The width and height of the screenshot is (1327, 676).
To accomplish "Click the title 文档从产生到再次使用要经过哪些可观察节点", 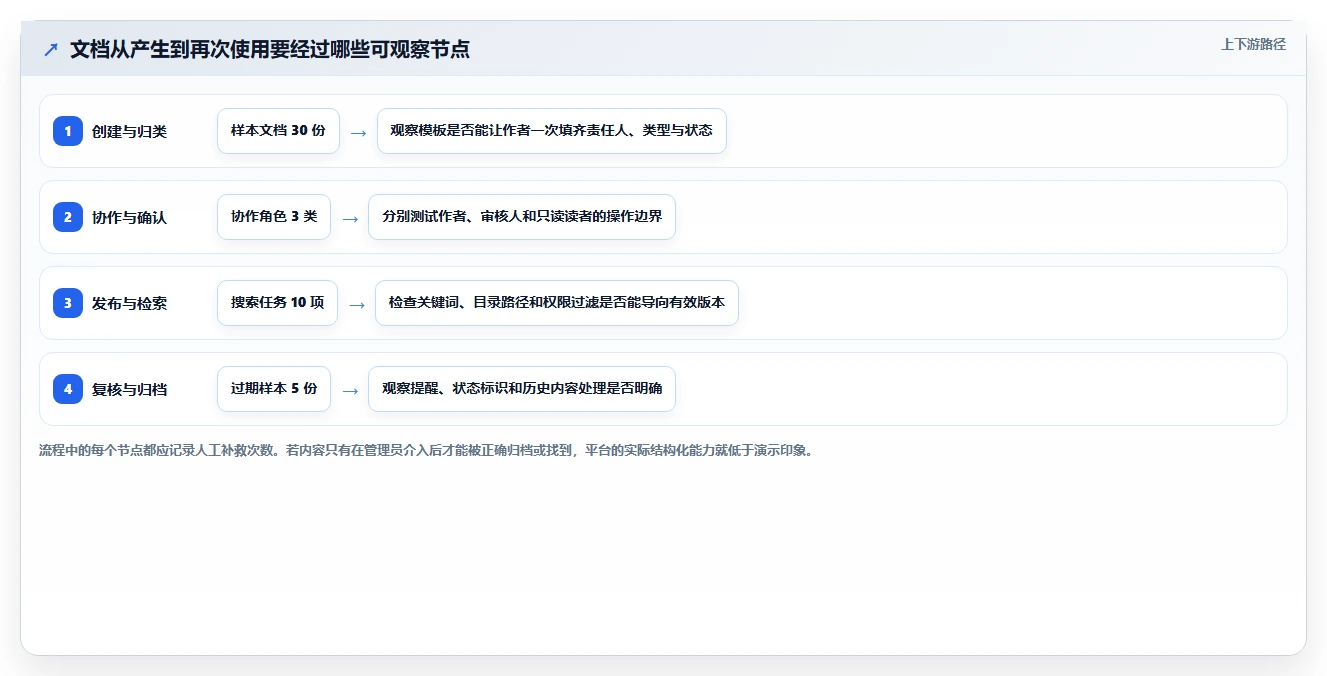I will click(270, 49).
